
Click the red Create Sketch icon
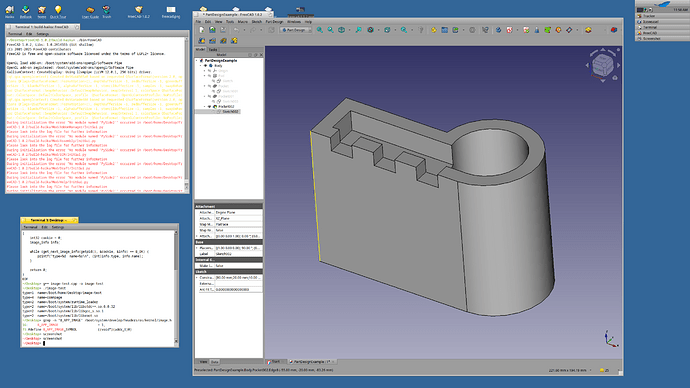tap(510, 30)
